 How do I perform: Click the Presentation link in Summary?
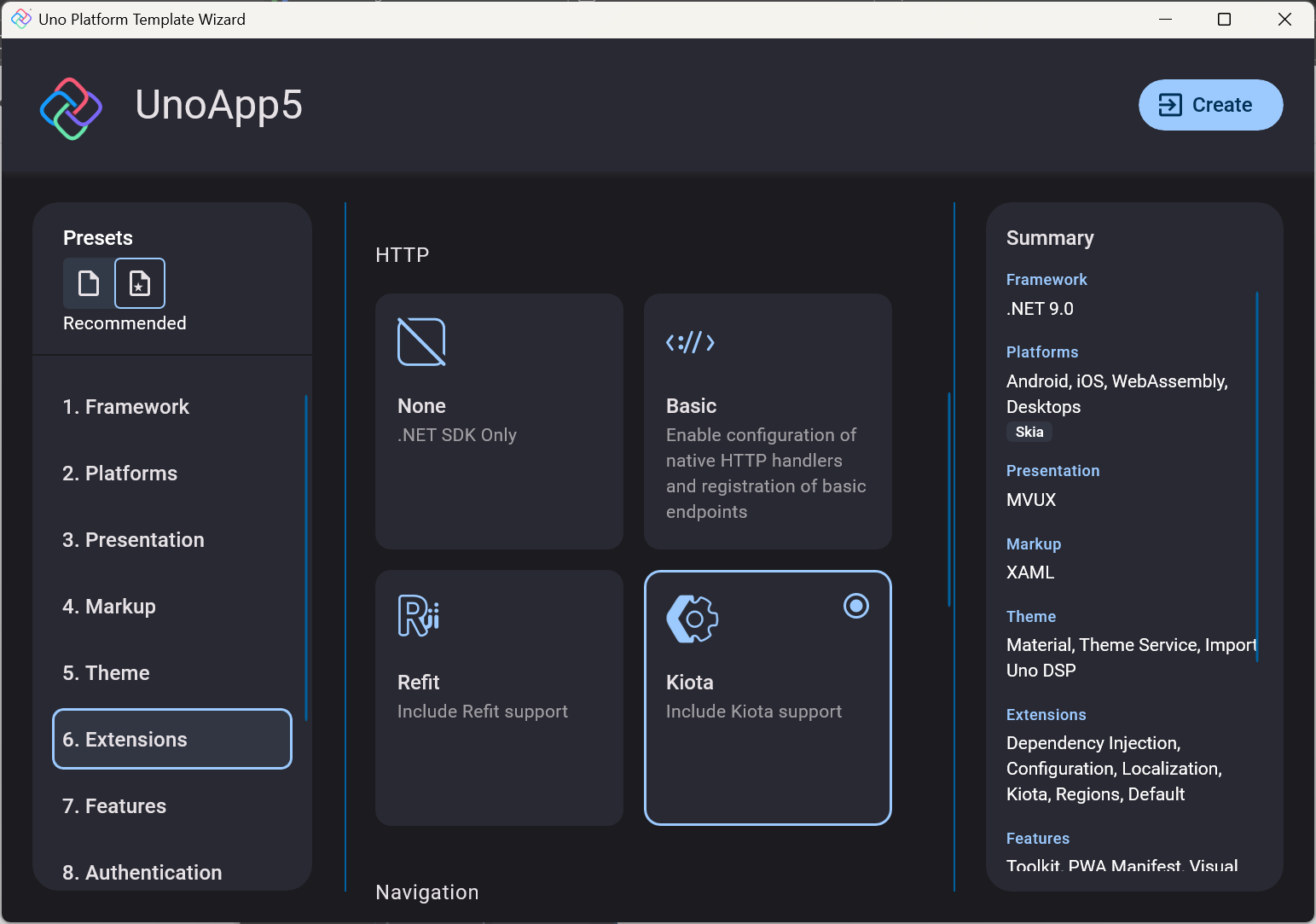tap(1052, 471)
